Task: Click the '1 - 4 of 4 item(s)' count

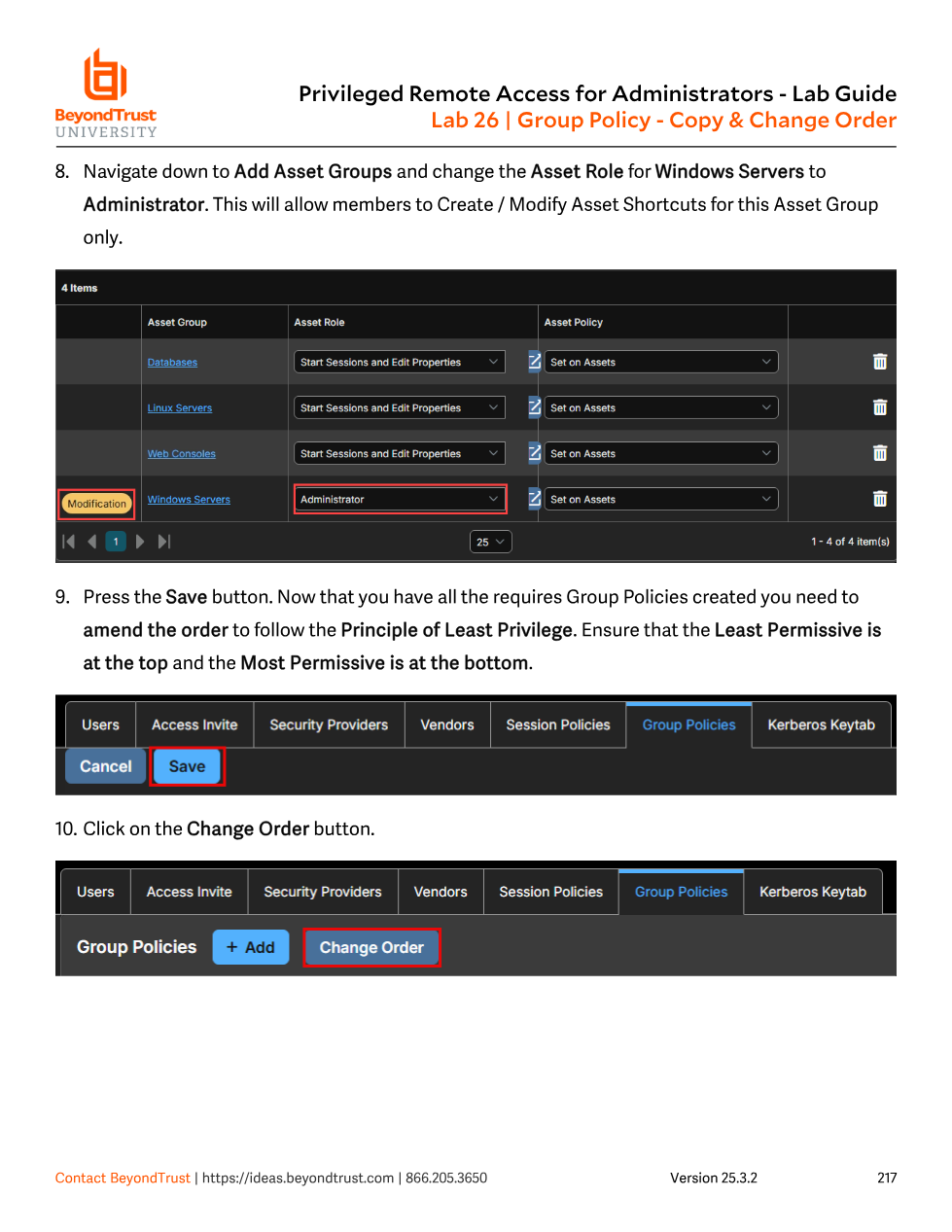Action: point(850,542)
